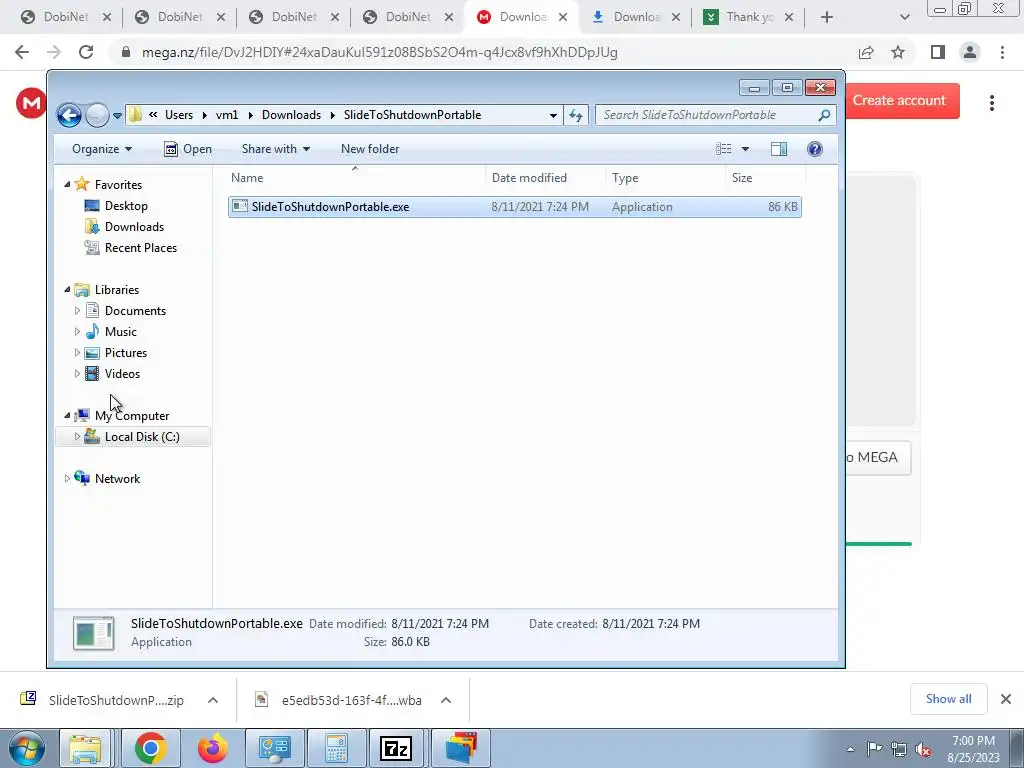The height and width of the screenshot is (768, 1024).
Task: Click New folder in the toolbar
Action: (x=370, y=149)
